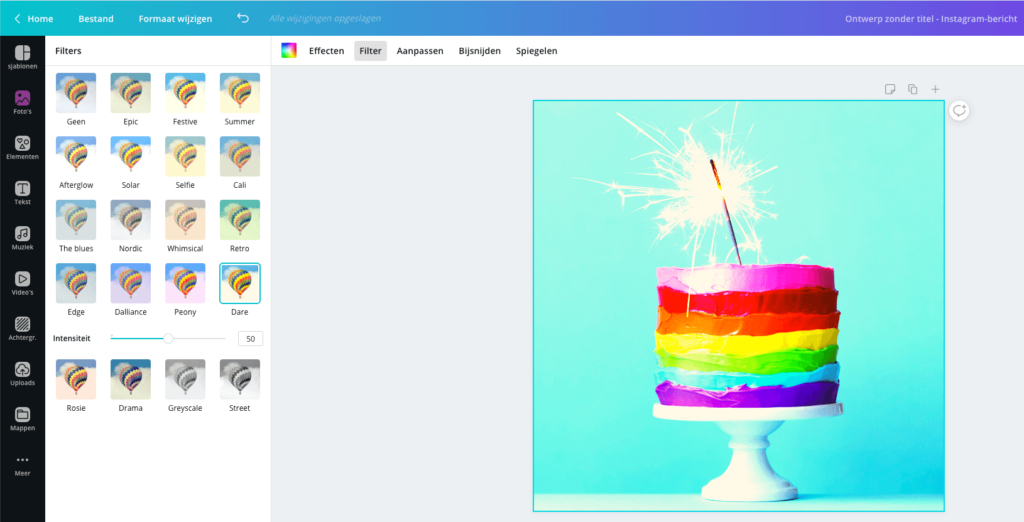1024x522 pixels.
Task: Open the Mappen folder panel
Action: tap(22, 419)
